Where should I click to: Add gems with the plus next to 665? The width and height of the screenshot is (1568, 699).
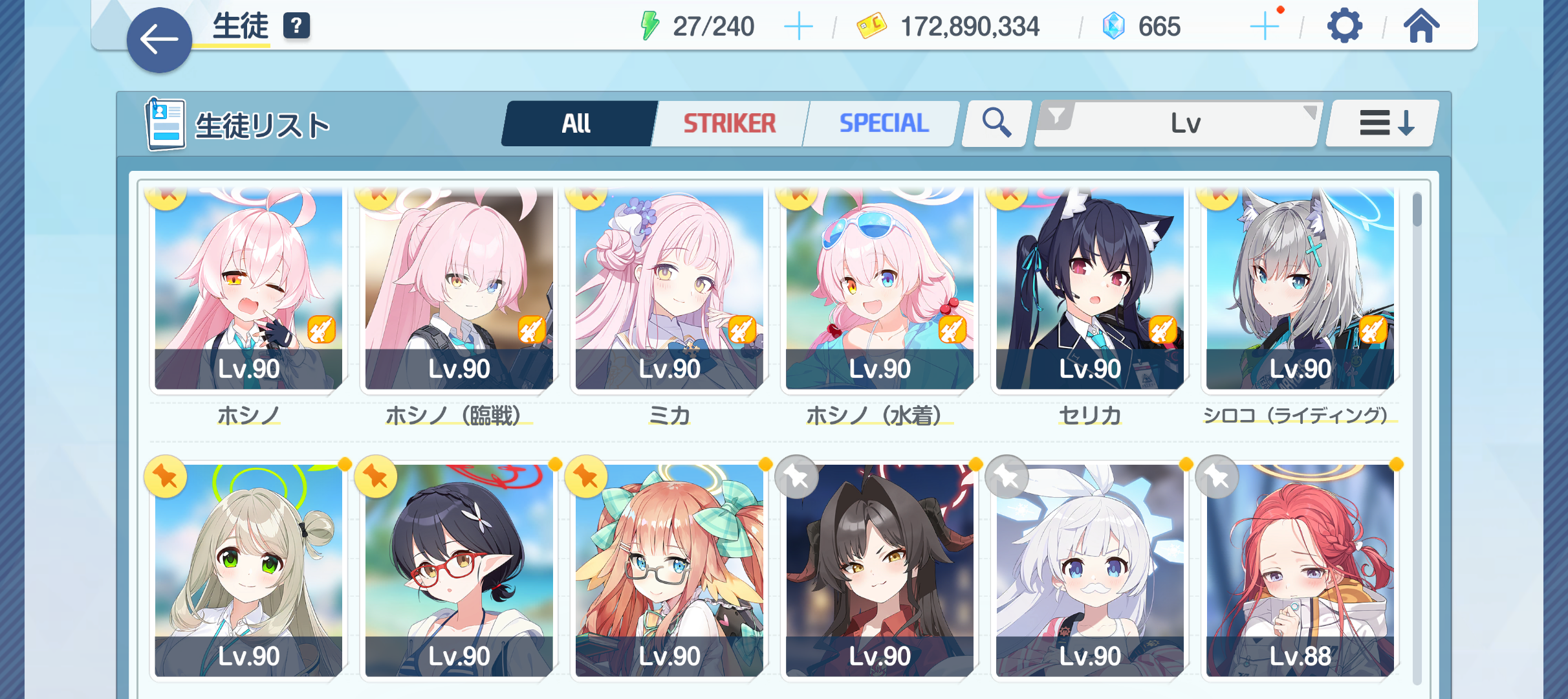[x=1265, y=27]
